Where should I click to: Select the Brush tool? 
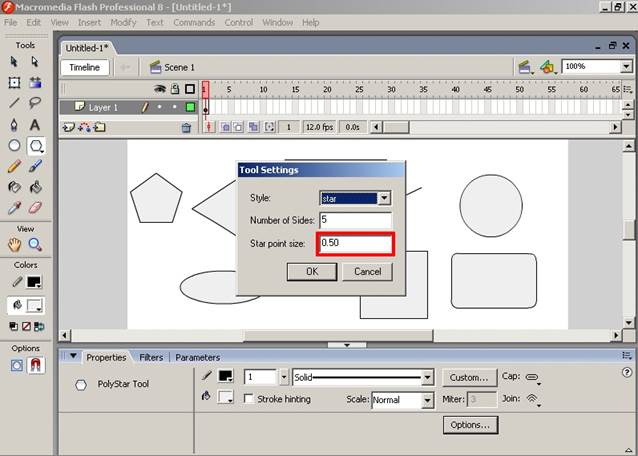(35, 166)
